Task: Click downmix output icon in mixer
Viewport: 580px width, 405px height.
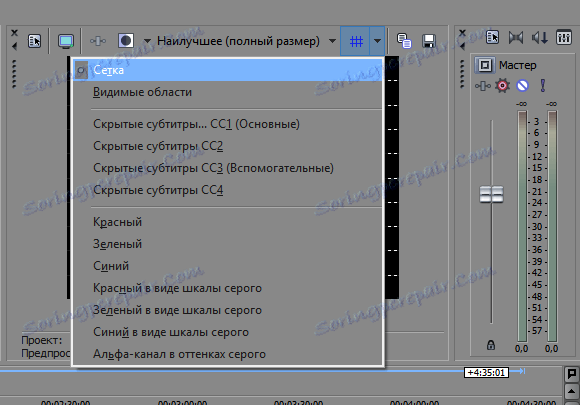Action: pos(516,37)
